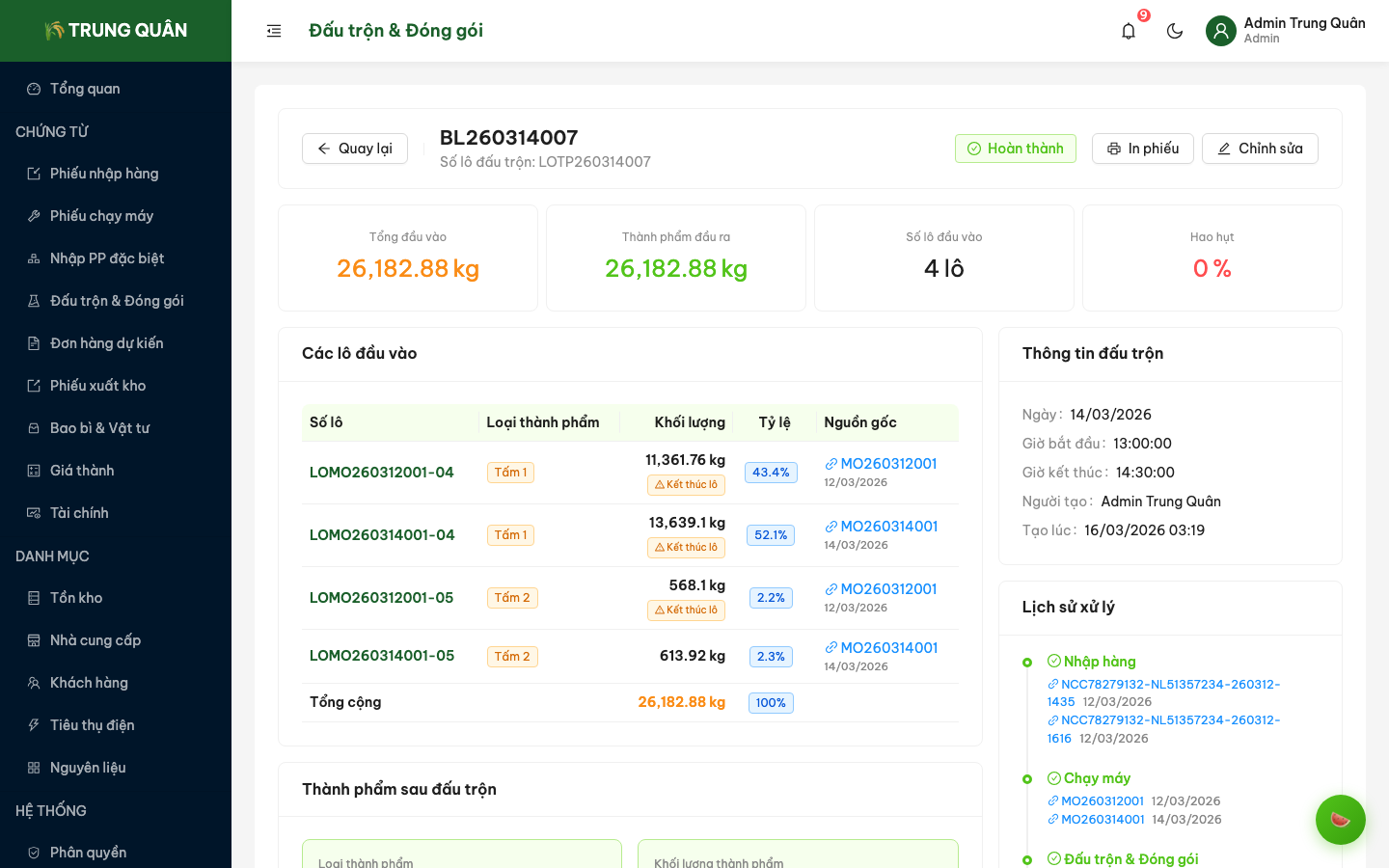Open batch LOMO260314001-05
Viewport: 1389px width, 868px height.
[381, 656]
